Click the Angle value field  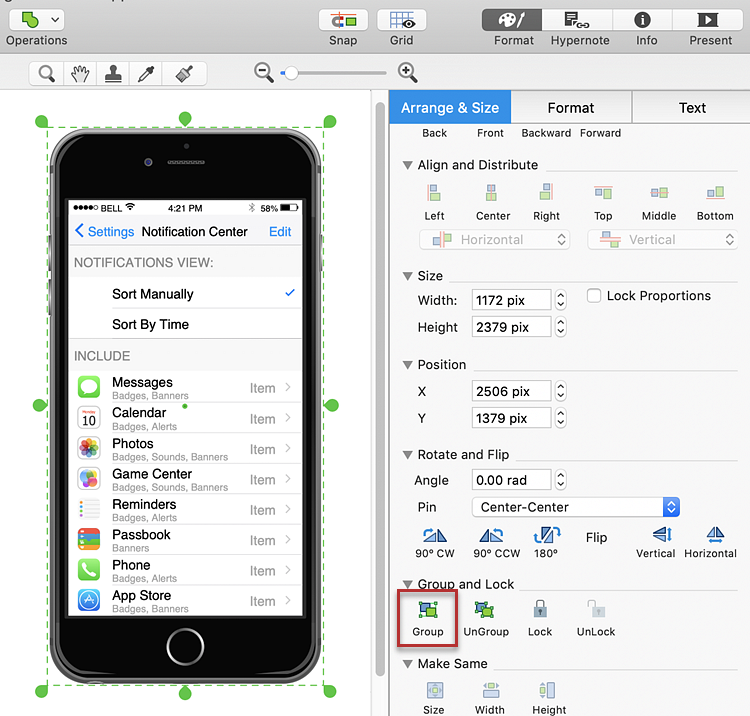click(x=511, y=480)
